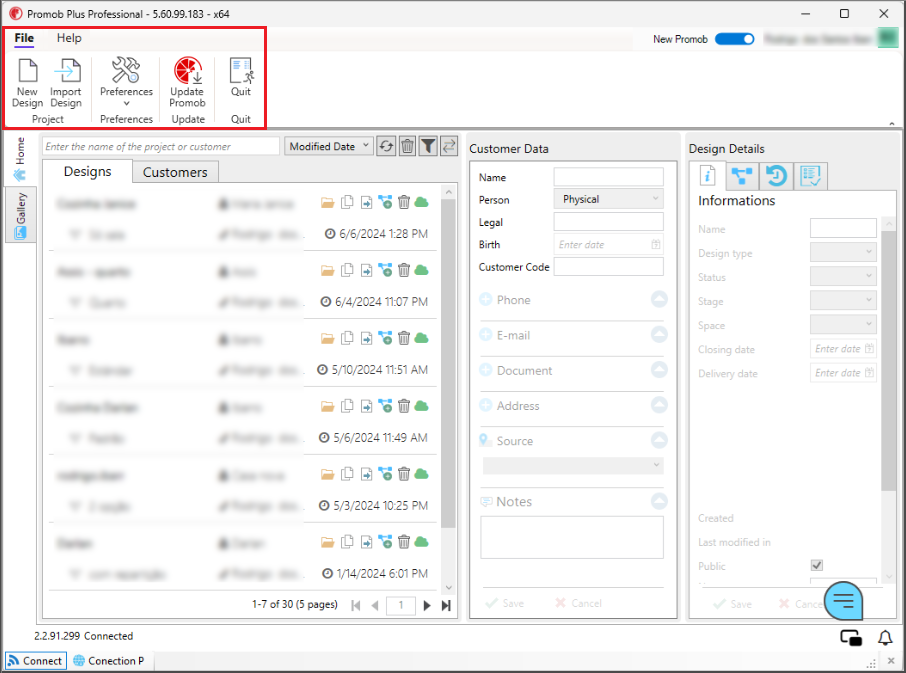This screenshot has width=906, height=673.
Task: Click the trash icon beside Modified Date
Action: pos(407,147)
